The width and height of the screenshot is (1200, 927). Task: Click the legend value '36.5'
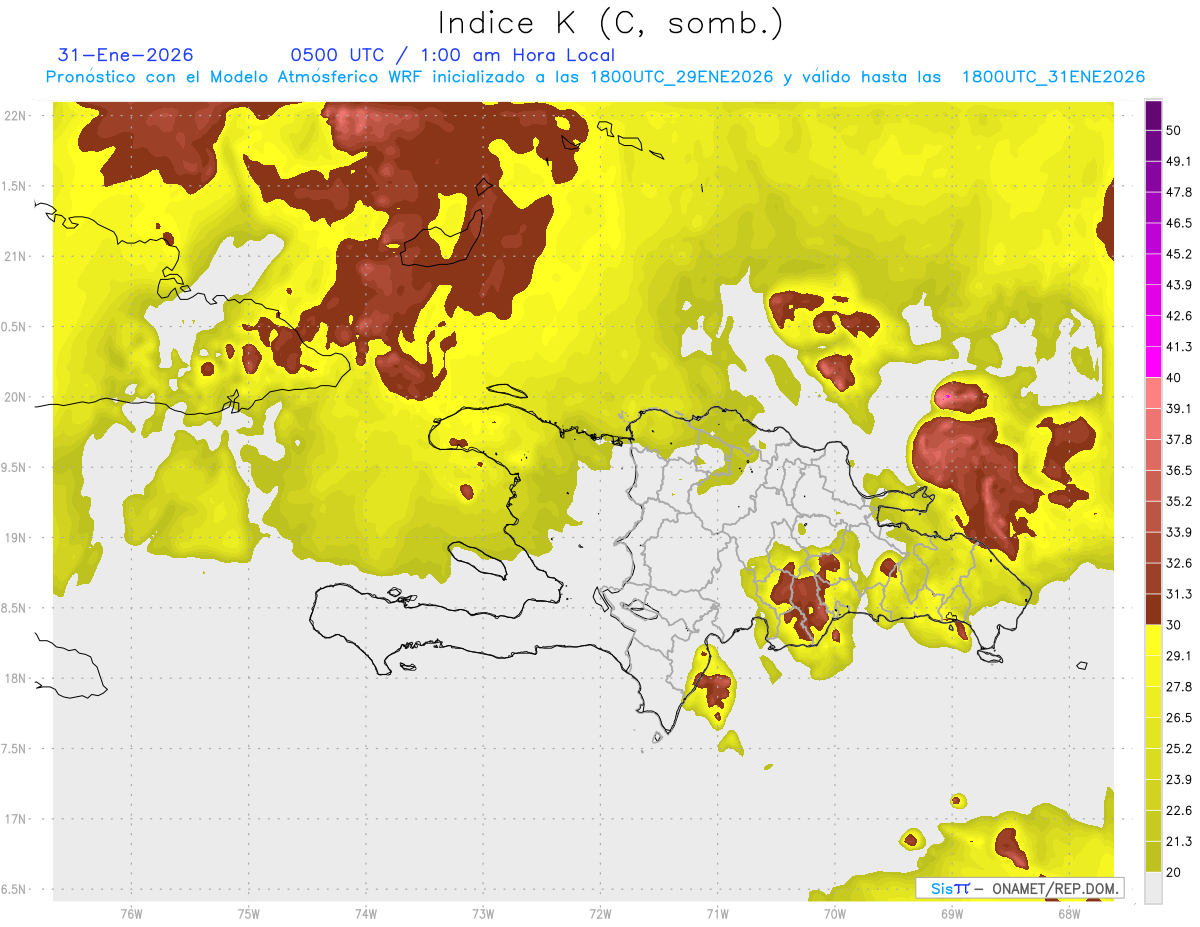[1180, 470]
